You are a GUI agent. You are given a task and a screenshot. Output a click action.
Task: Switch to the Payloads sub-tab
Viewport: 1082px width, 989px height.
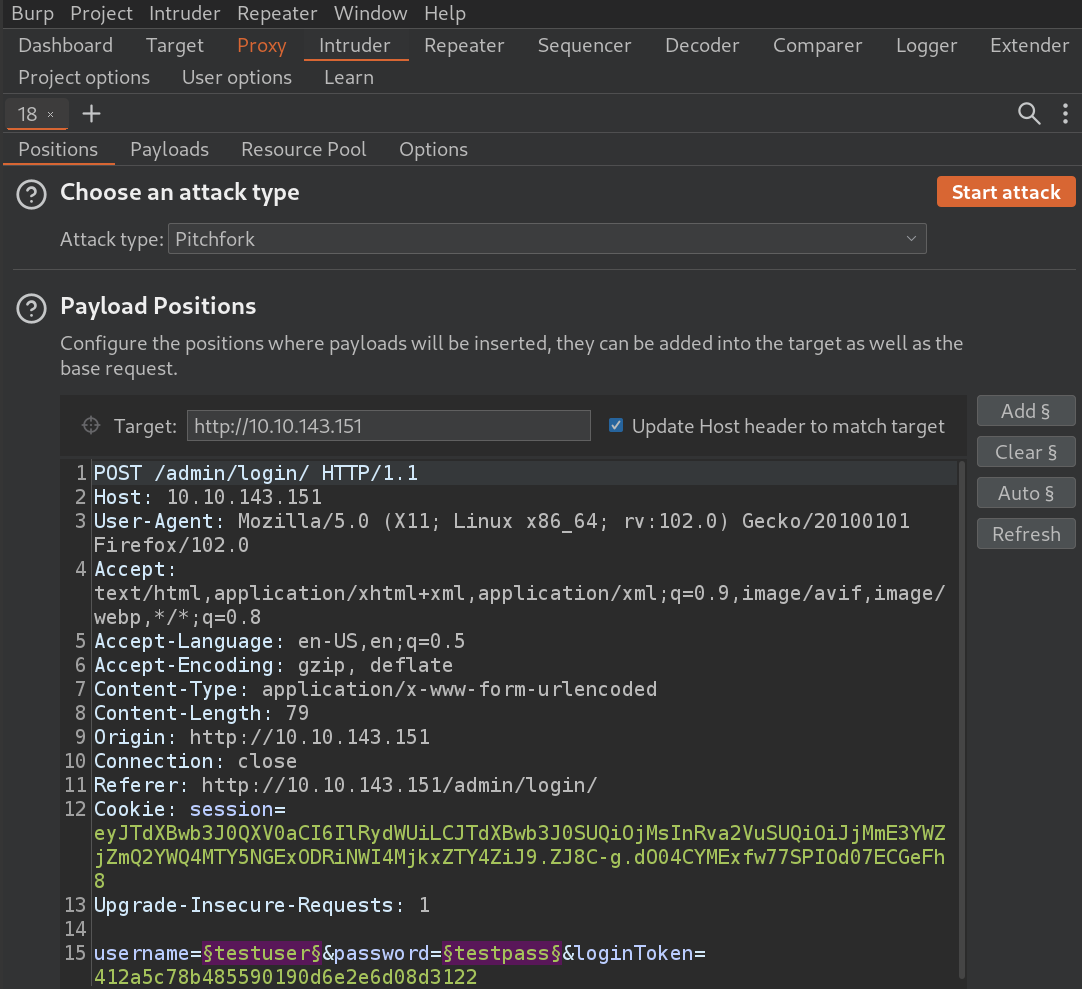click(169, 150)
